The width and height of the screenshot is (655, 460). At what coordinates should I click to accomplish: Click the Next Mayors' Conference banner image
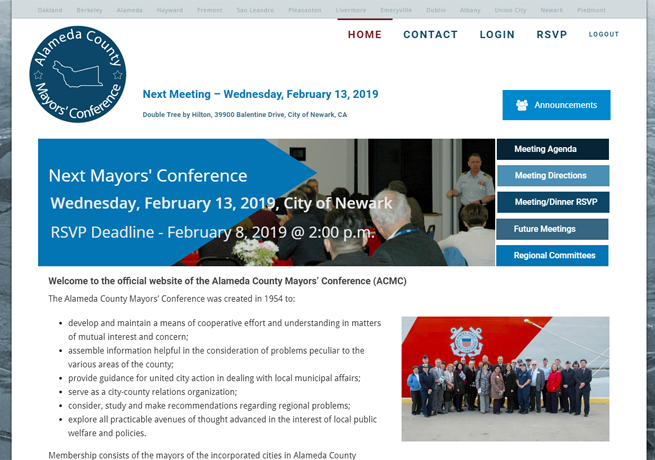(x=267, y=202)
